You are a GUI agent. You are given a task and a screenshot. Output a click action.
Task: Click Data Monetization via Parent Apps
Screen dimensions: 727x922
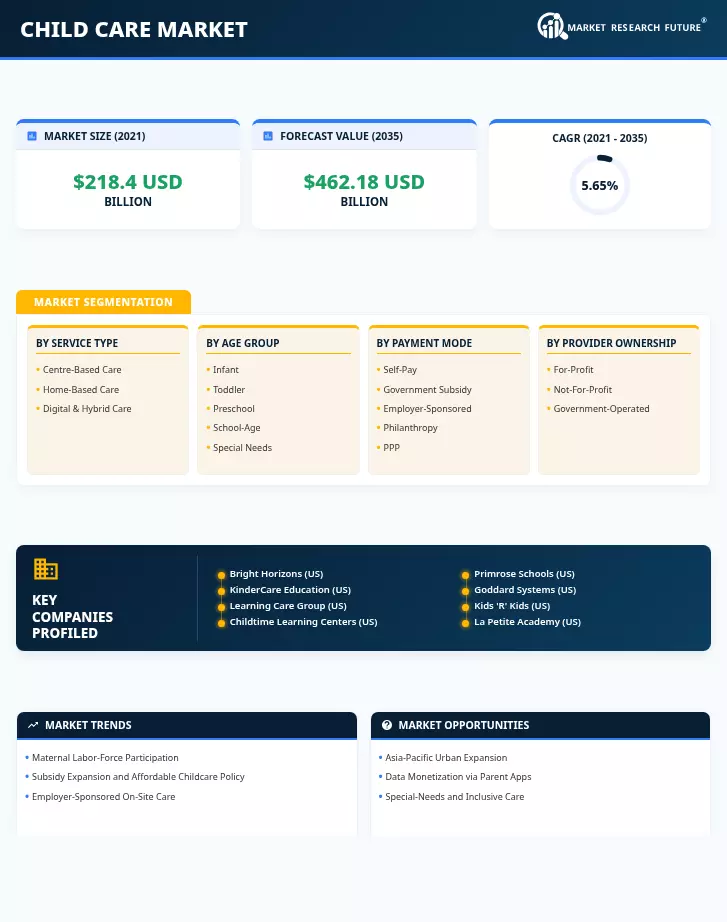[458, 777]
